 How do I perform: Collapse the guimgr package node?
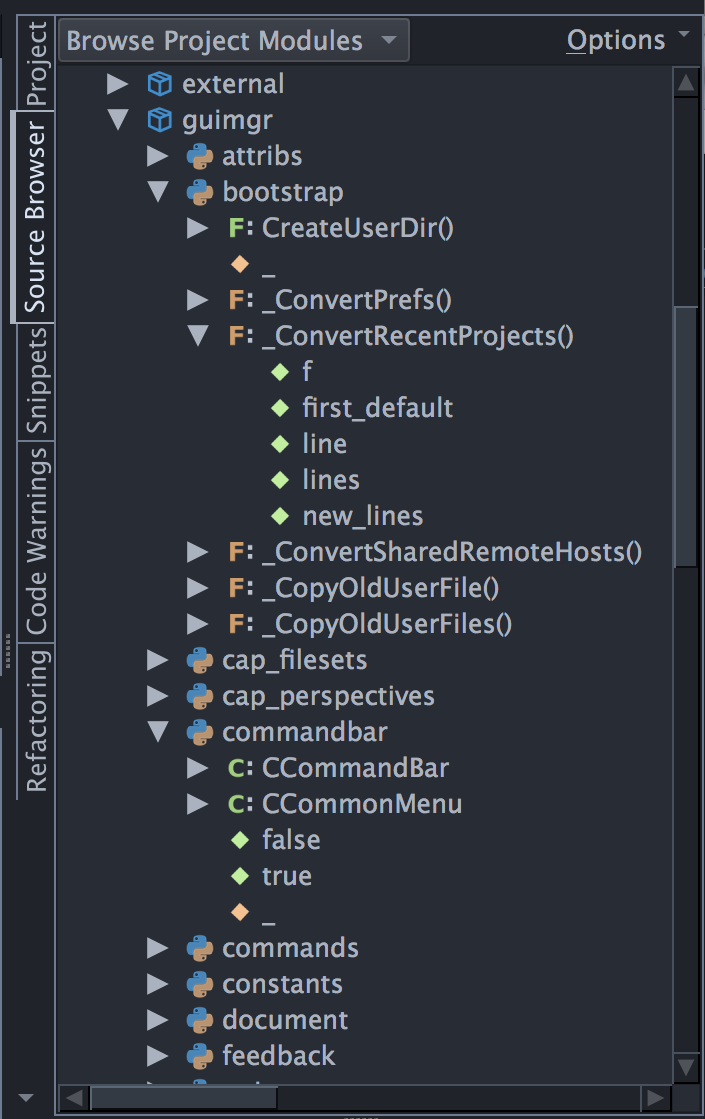118,120
